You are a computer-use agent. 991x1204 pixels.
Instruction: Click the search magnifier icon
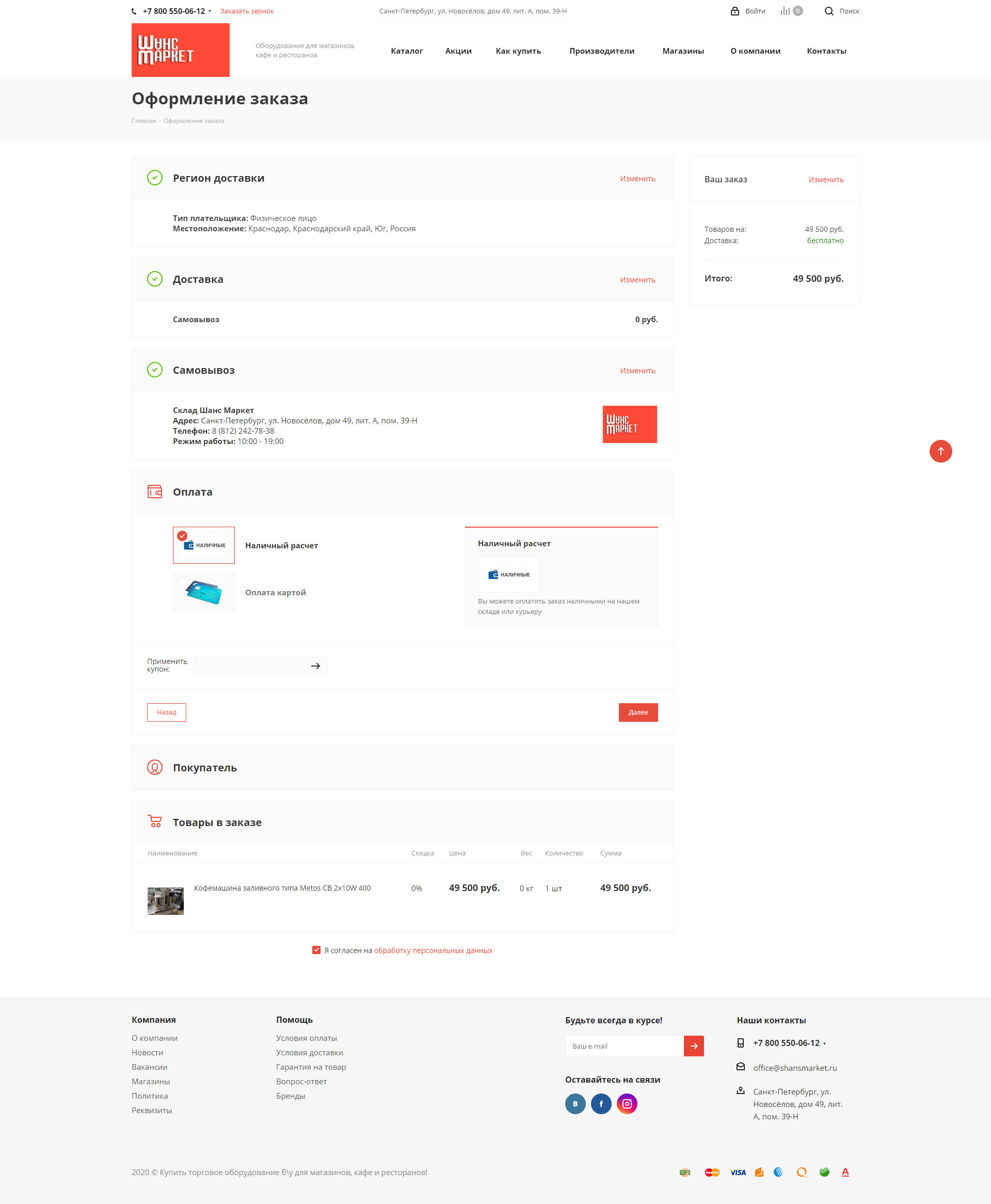coord(829,11)
